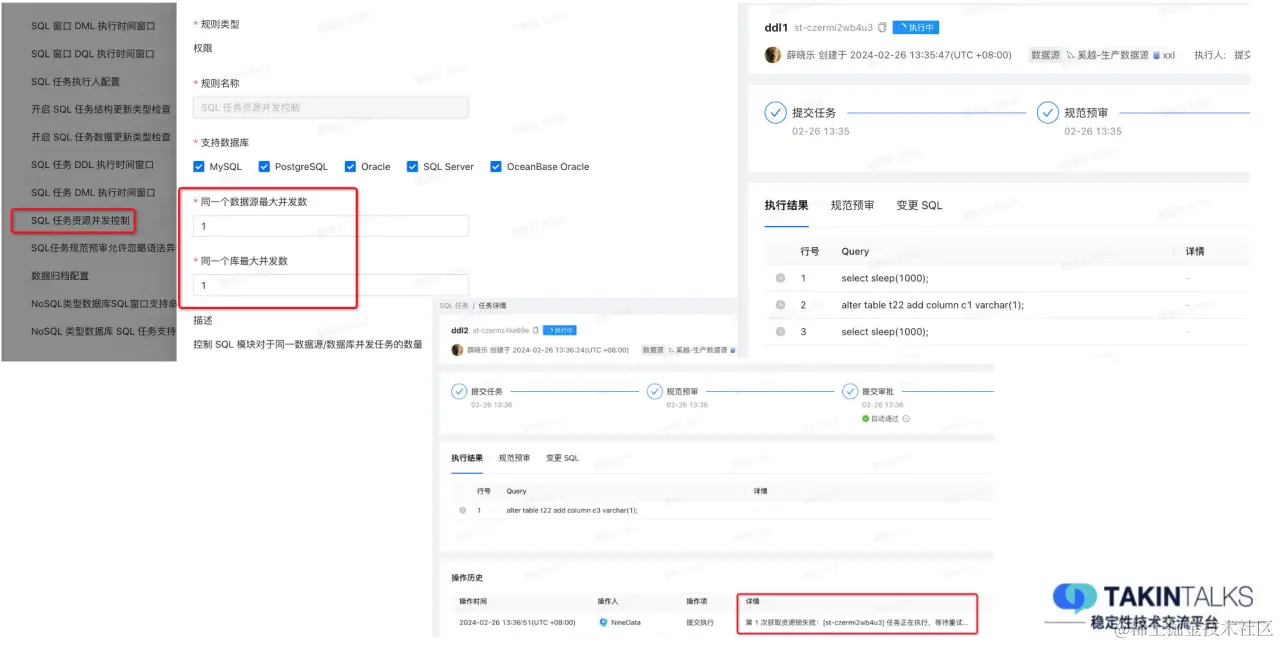1280x645 pixels.
Task: Uncheck the MySQL database checkbox
Action: [x=198, y=167]
